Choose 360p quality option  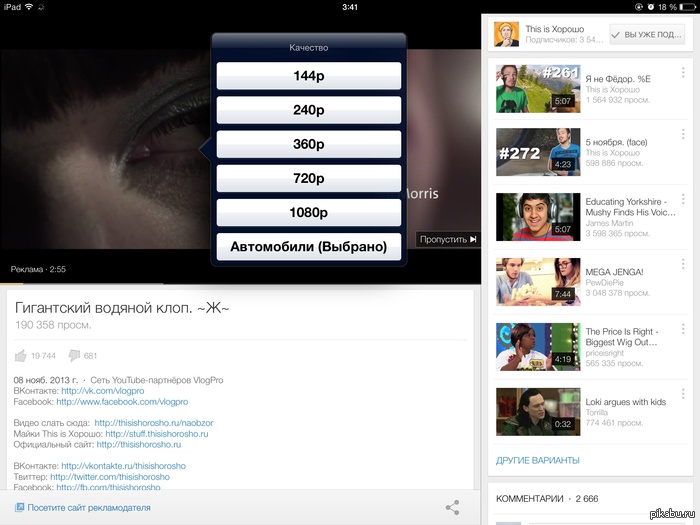tap(308, 144)
